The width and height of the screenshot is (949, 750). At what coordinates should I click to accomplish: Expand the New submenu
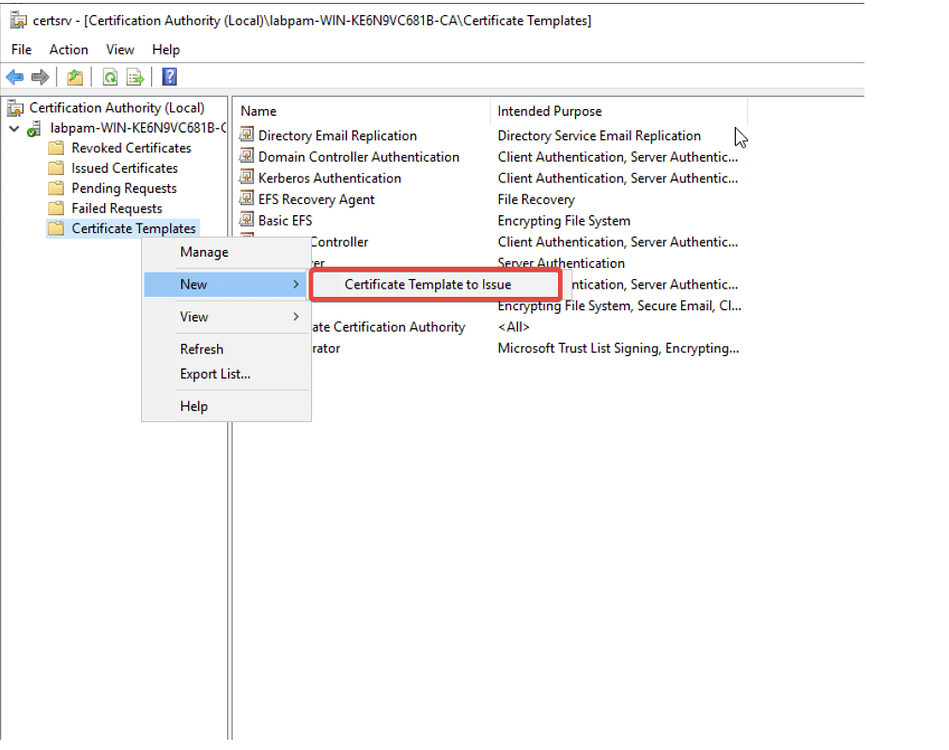tap(193, 284)
